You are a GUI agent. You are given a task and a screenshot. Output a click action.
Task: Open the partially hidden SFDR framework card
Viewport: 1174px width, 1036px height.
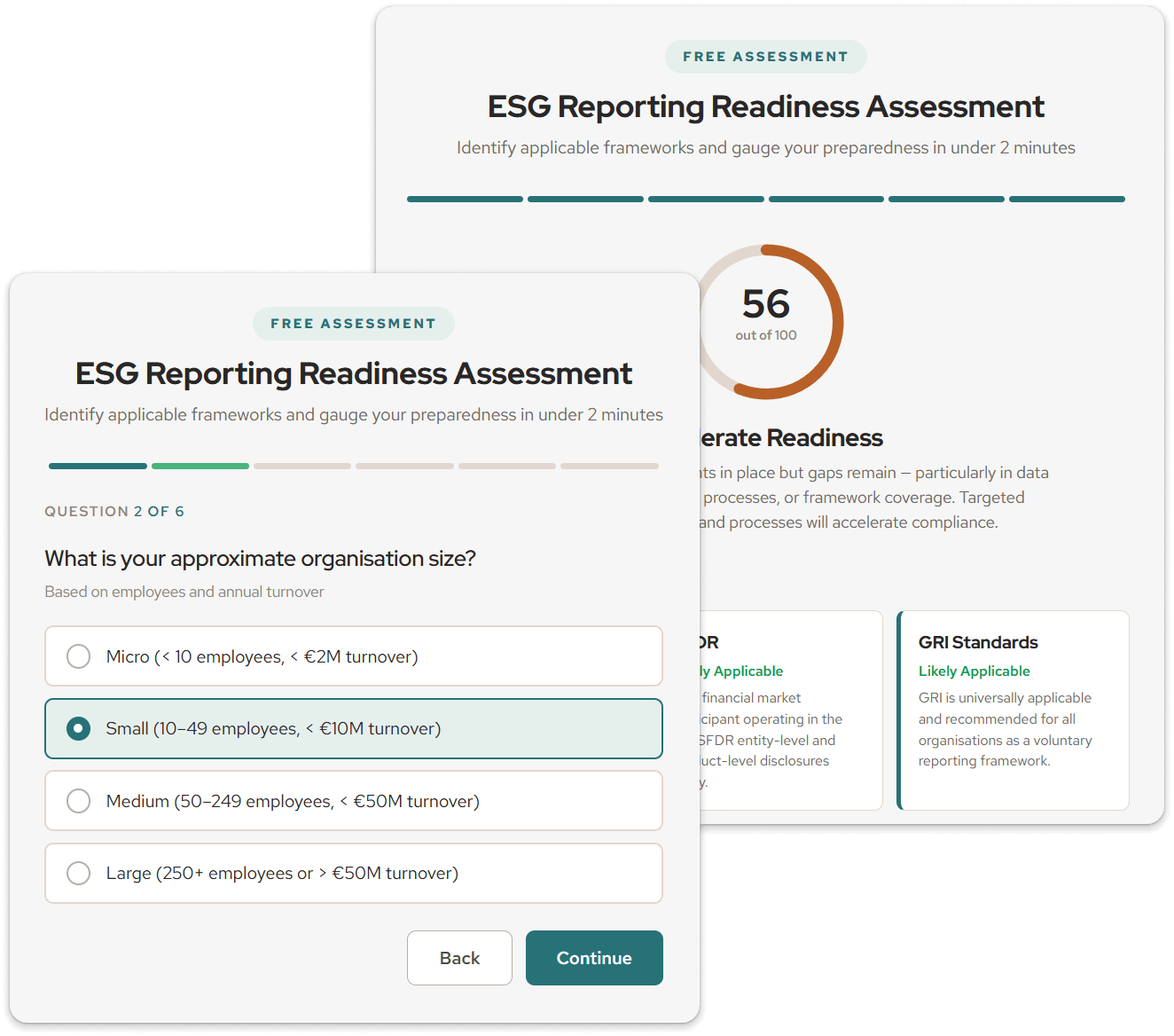(x=789, y=710)
